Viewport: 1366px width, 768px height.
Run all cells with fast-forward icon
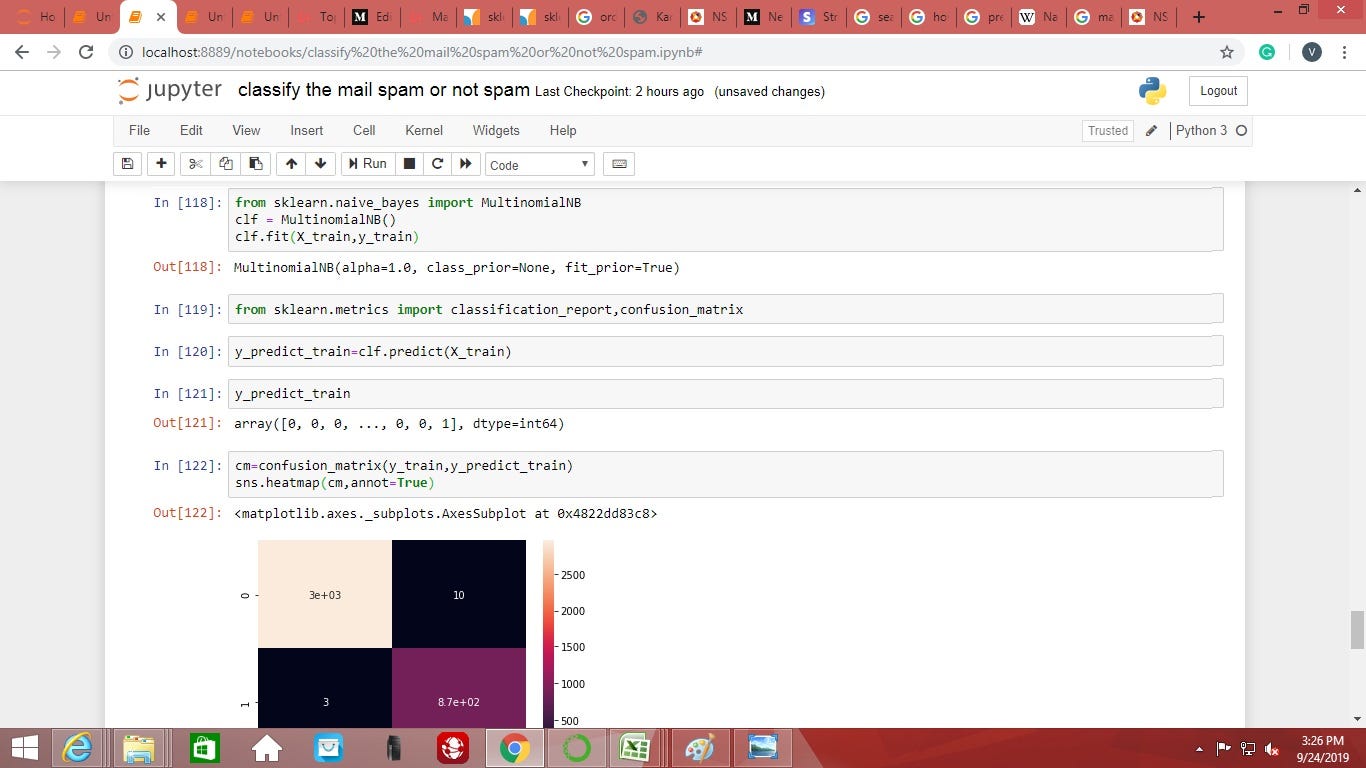point(466,163)
